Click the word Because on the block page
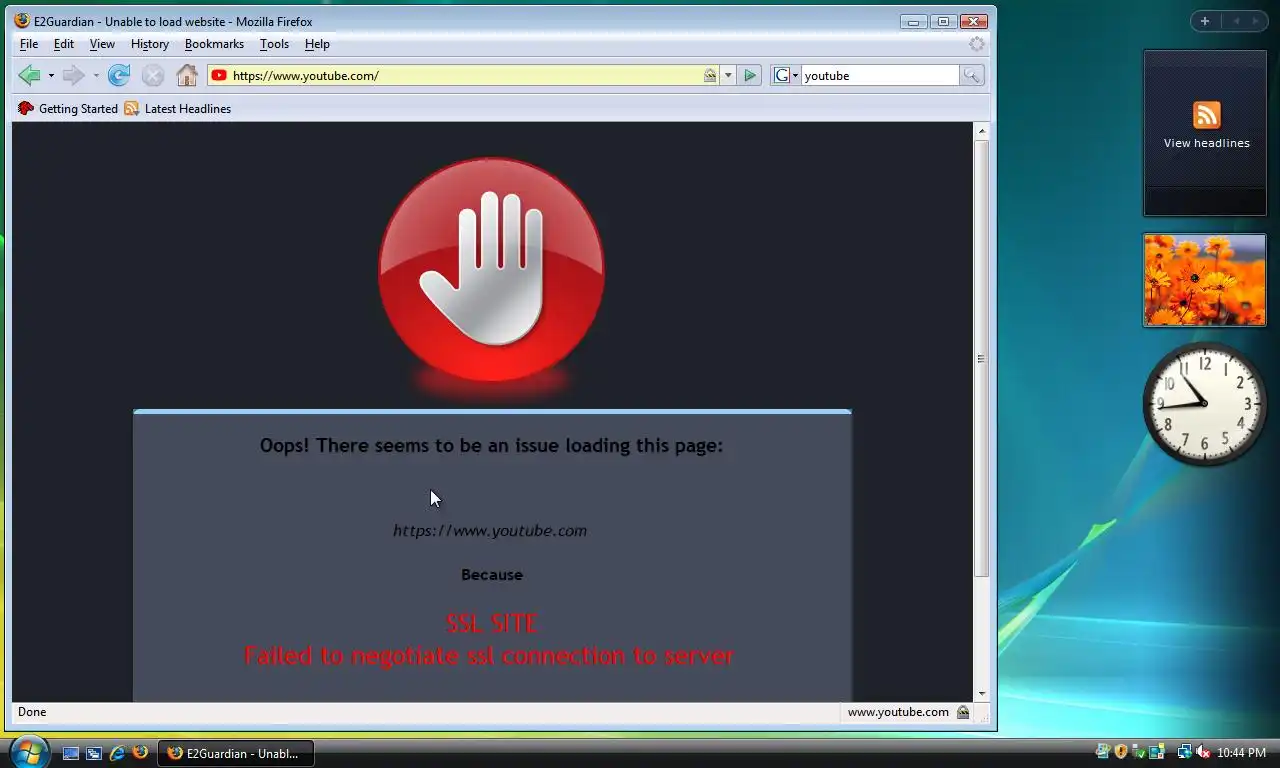This screenshot has height=768, width=1280. pyautogui.click(x=492, y=575)
